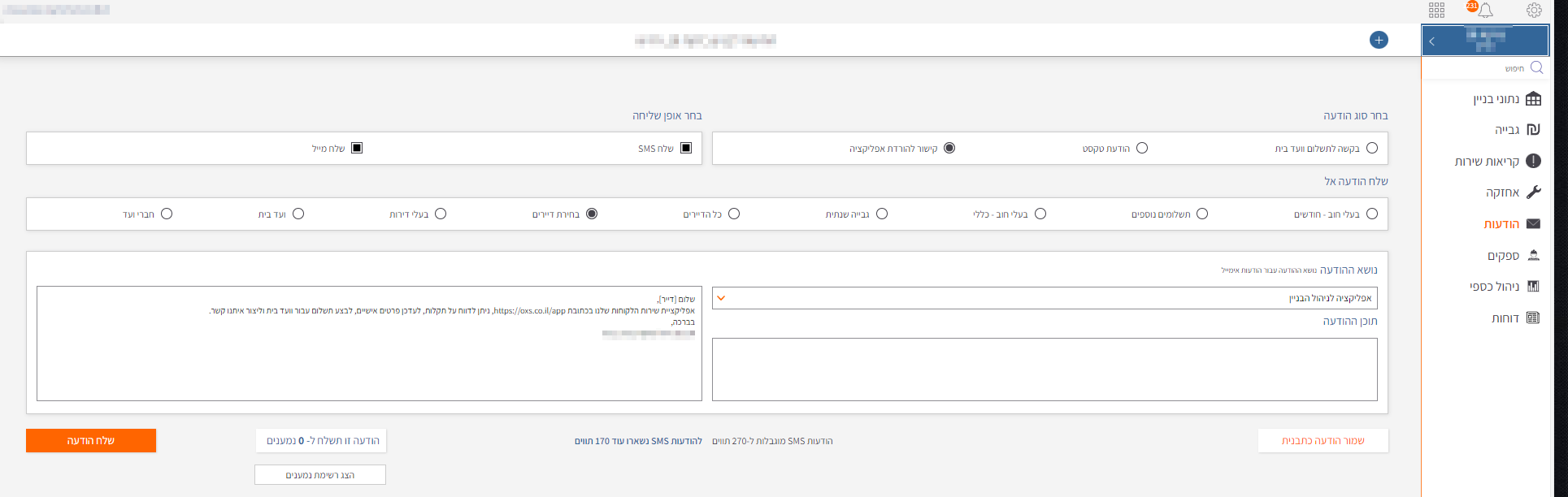The width and height of the screenshot is (1568, 497).
Task: Click the building icon for נתוני בניין
Action: pos(1533,99)
